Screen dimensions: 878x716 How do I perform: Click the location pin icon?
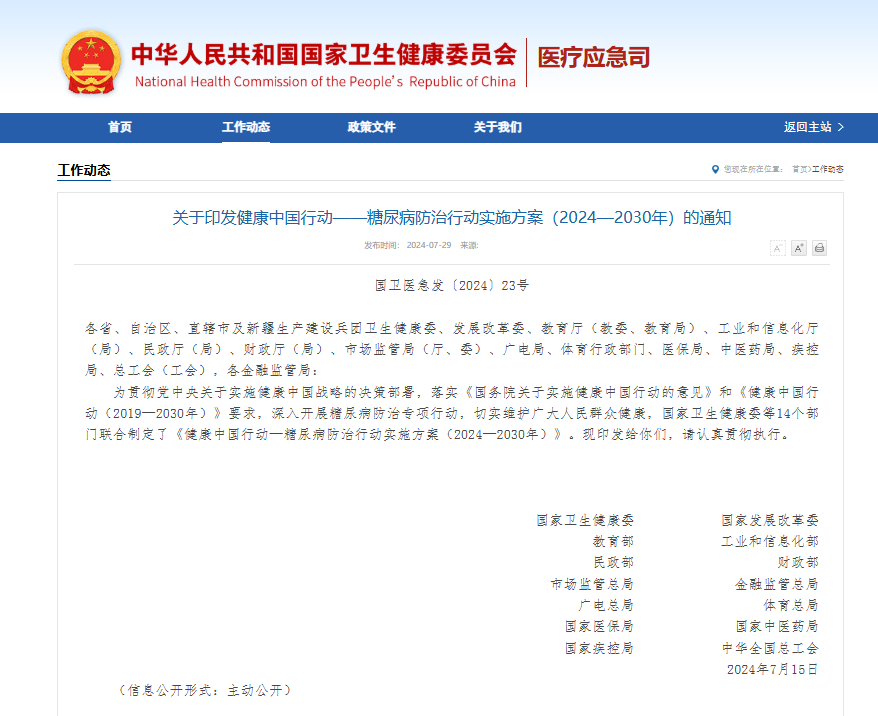[715, 170]
